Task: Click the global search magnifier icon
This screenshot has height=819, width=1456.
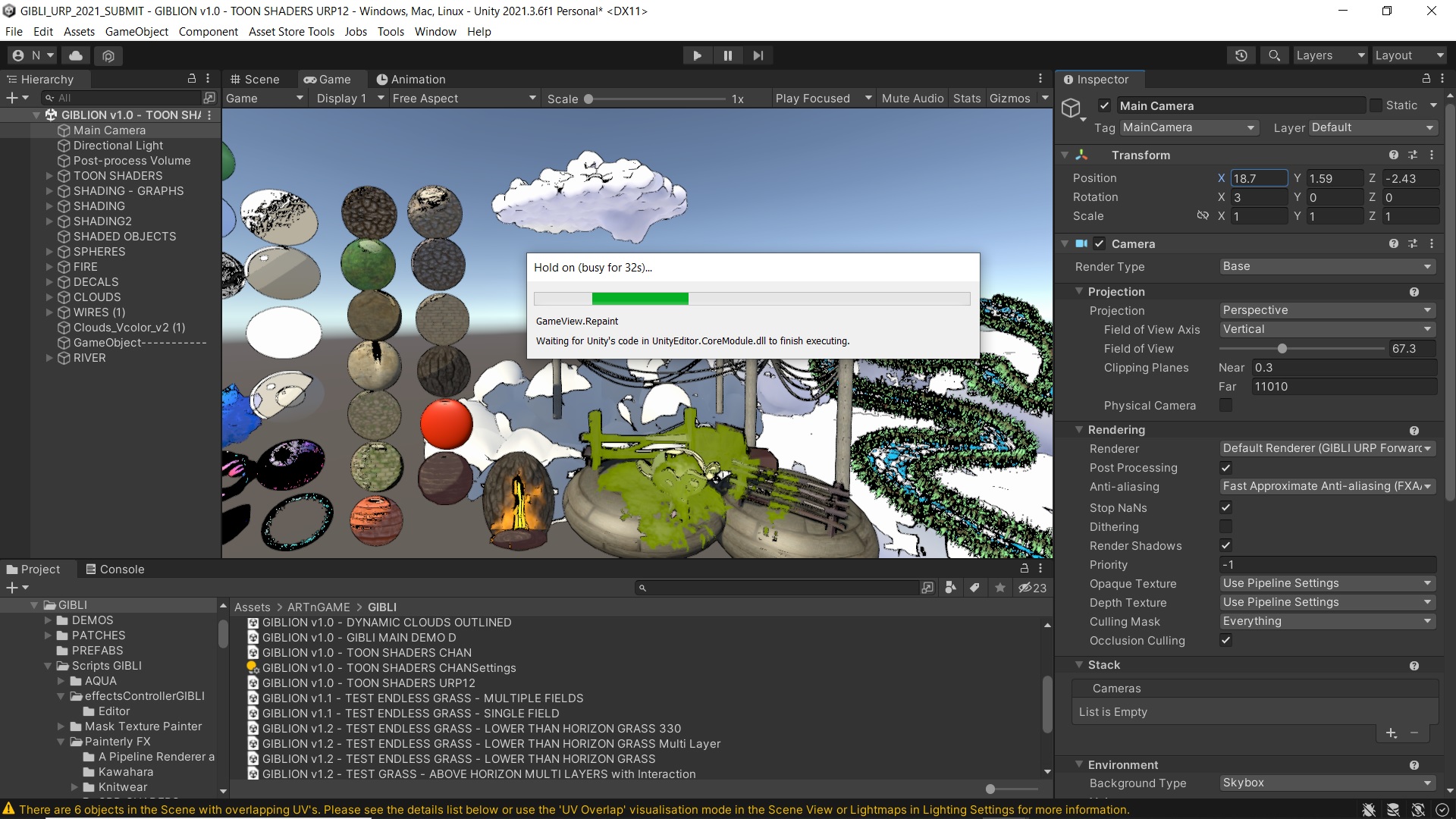Action: coord(1274,55)
